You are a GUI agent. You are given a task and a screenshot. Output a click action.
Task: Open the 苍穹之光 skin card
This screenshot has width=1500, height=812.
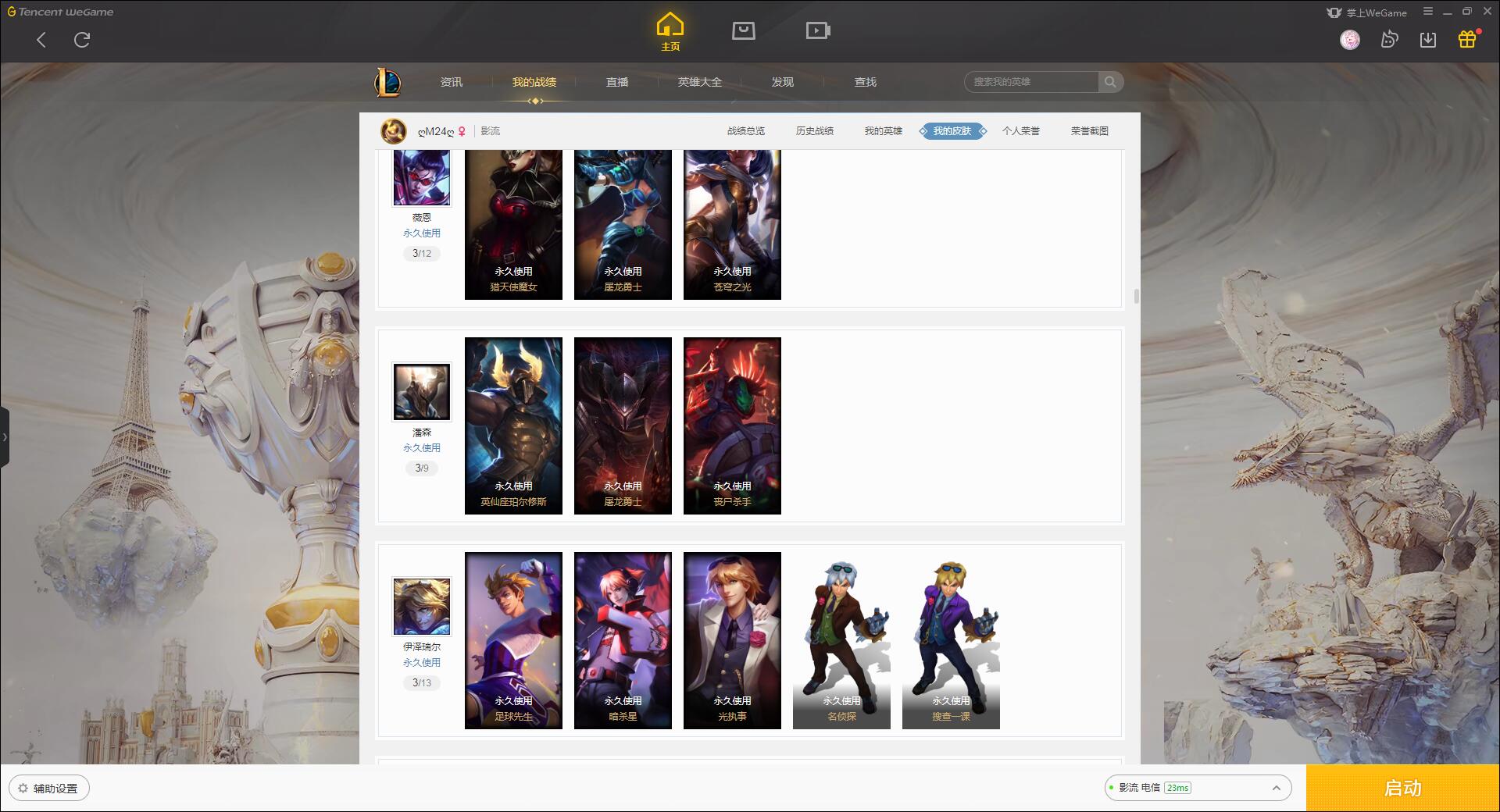pyautogui.click(x=732, y=225)
